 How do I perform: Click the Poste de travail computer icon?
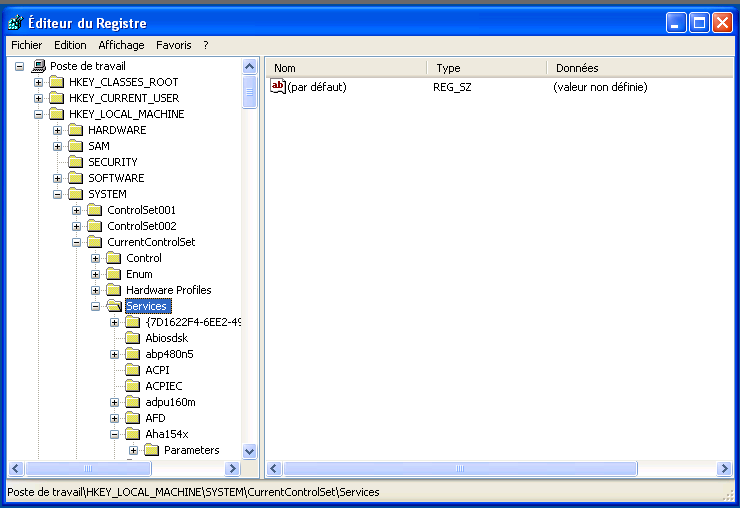[x=39, y=66]
